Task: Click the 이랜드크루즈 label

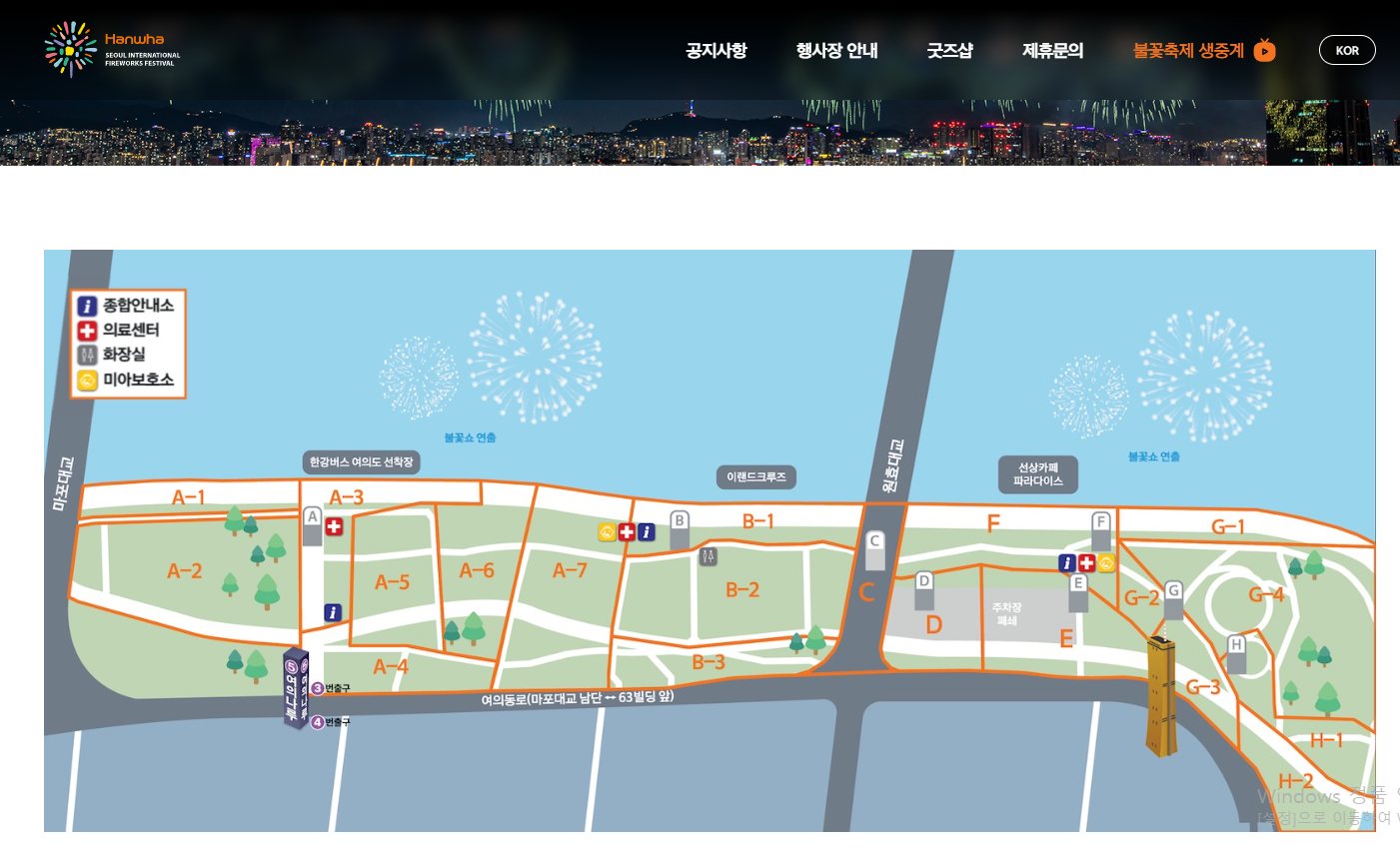Action: (755, 476)
